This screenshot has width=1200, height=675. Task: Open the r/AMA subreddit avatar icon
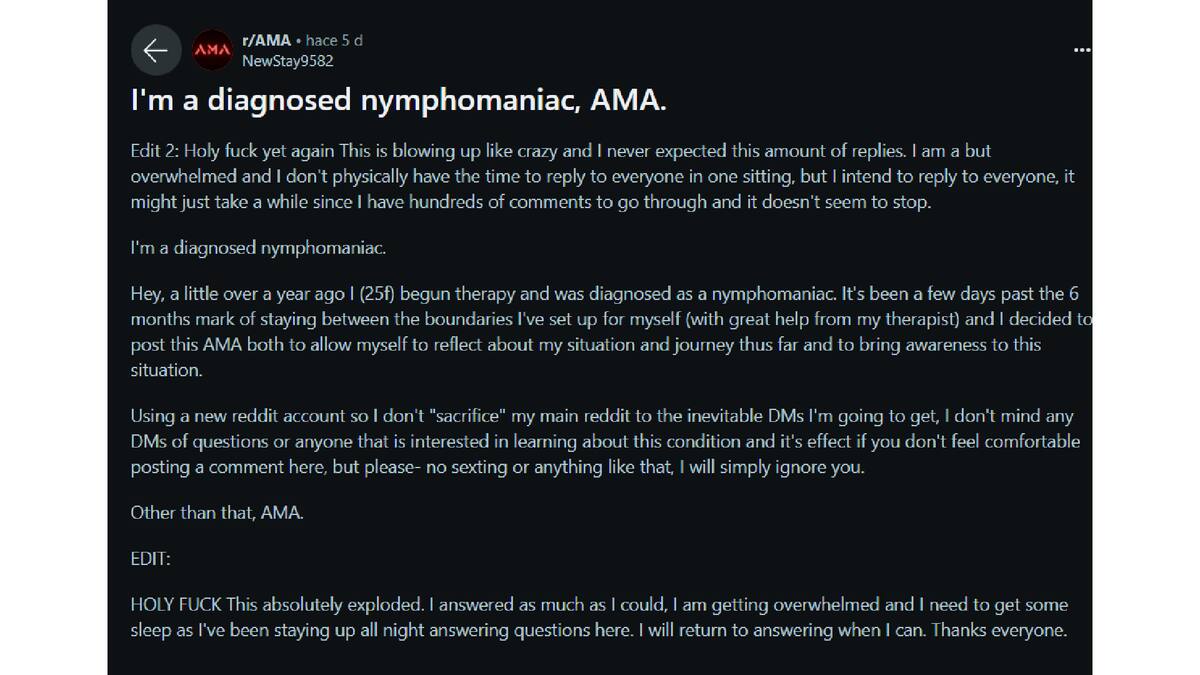pyautogui.click(x=211, y=50)
